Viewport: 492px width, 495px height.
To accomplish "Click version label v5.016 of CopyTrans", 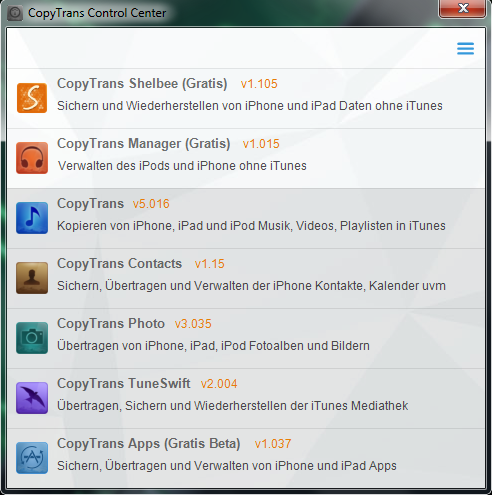I will click(x=151, y=204).
